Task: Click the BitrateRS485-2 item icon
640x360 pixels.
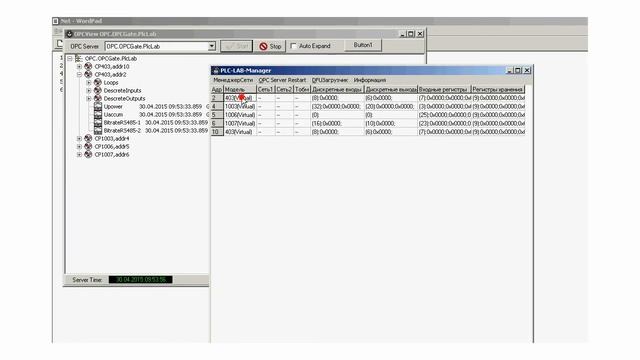Action: (98, 131)
